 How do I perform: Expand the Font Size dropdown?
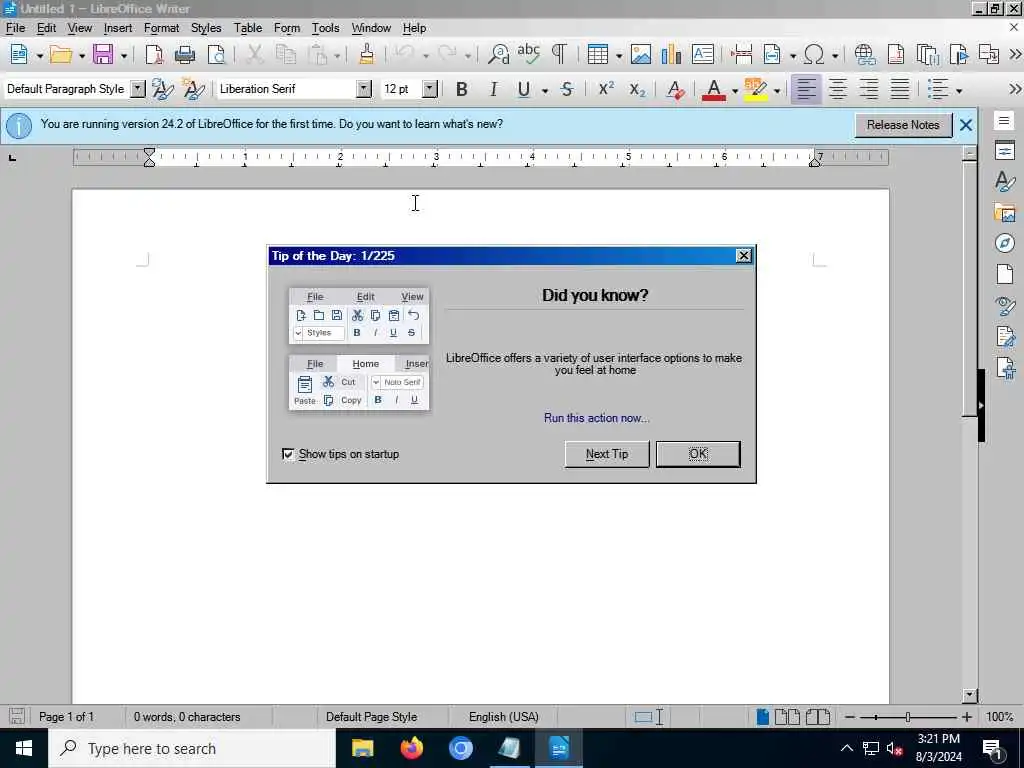pyautogui.click(x=429, y=89)
